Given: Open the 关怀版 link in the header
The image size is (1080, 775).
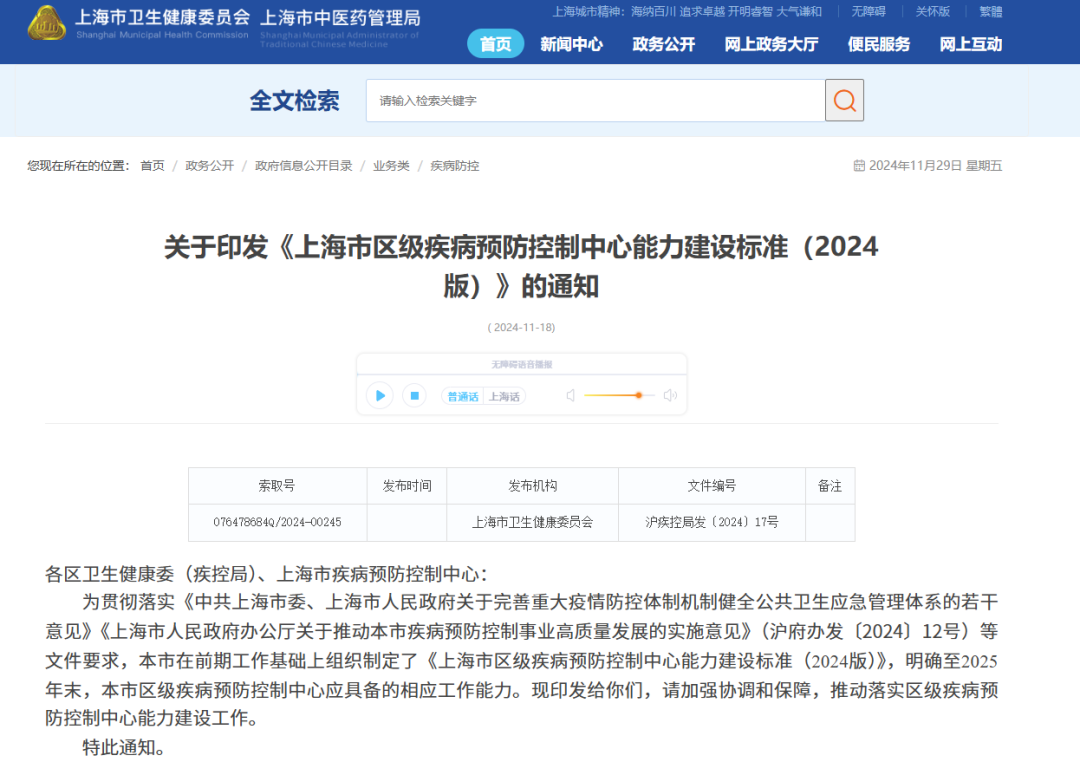Looking at the screenshot, I should (x=932, y=12).
